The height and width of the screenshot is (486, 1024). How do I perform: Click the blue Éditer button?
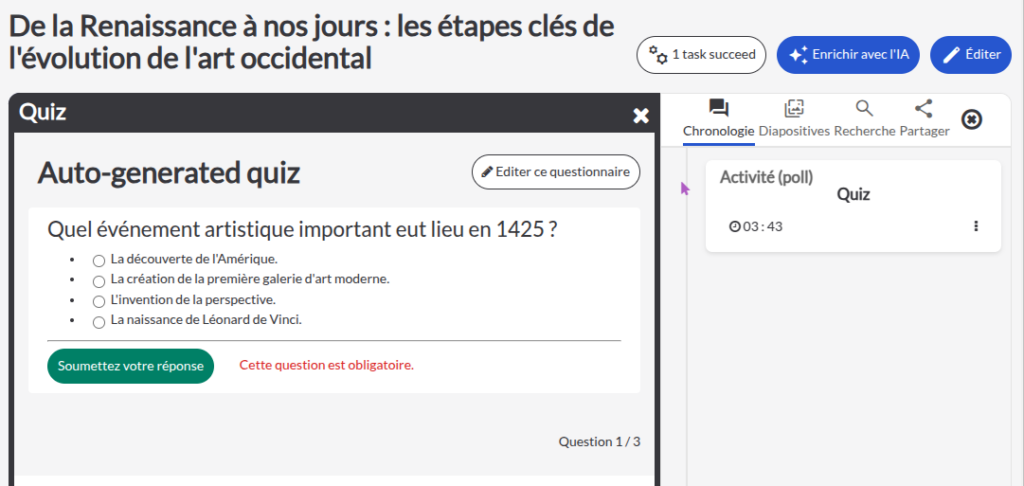coord(970,55)
